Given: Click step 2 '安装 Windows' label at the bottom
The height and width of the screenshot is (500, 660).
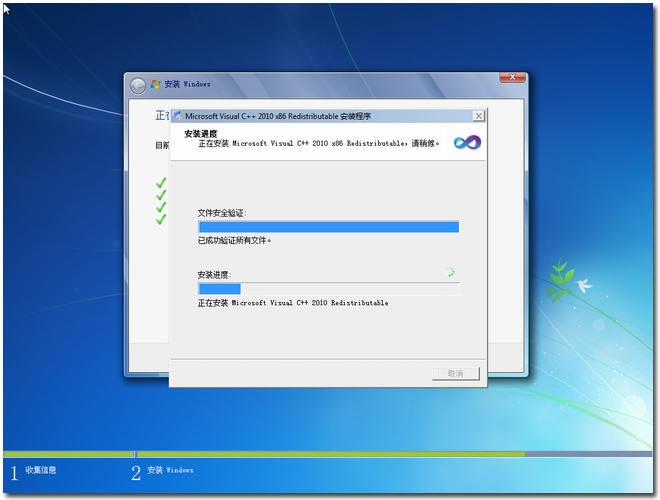Looking at the screenshot, I should [x=170, y=470].
